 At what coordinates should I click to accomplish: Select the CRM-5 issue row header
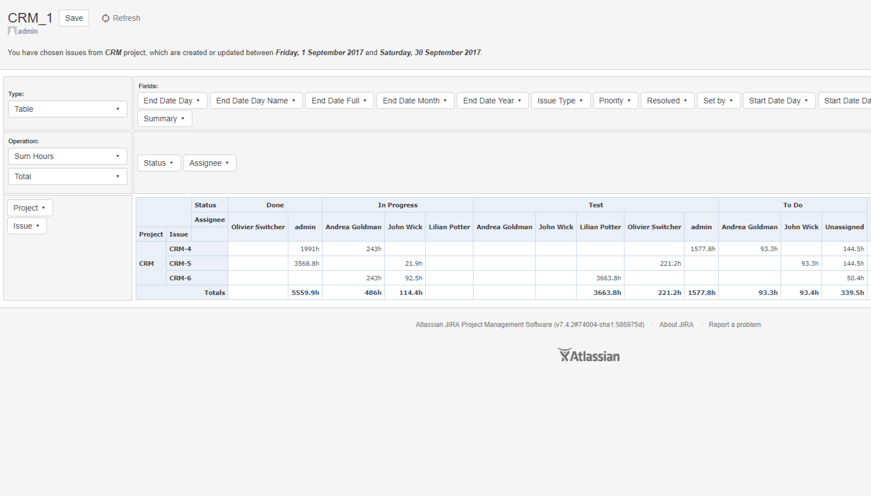click(197, 263)
